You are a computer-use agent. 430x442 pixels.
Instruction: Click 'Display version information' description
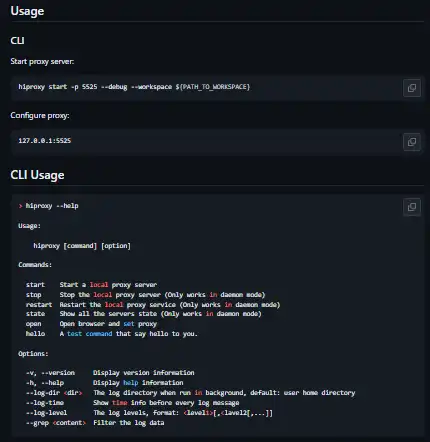point(144,373)
